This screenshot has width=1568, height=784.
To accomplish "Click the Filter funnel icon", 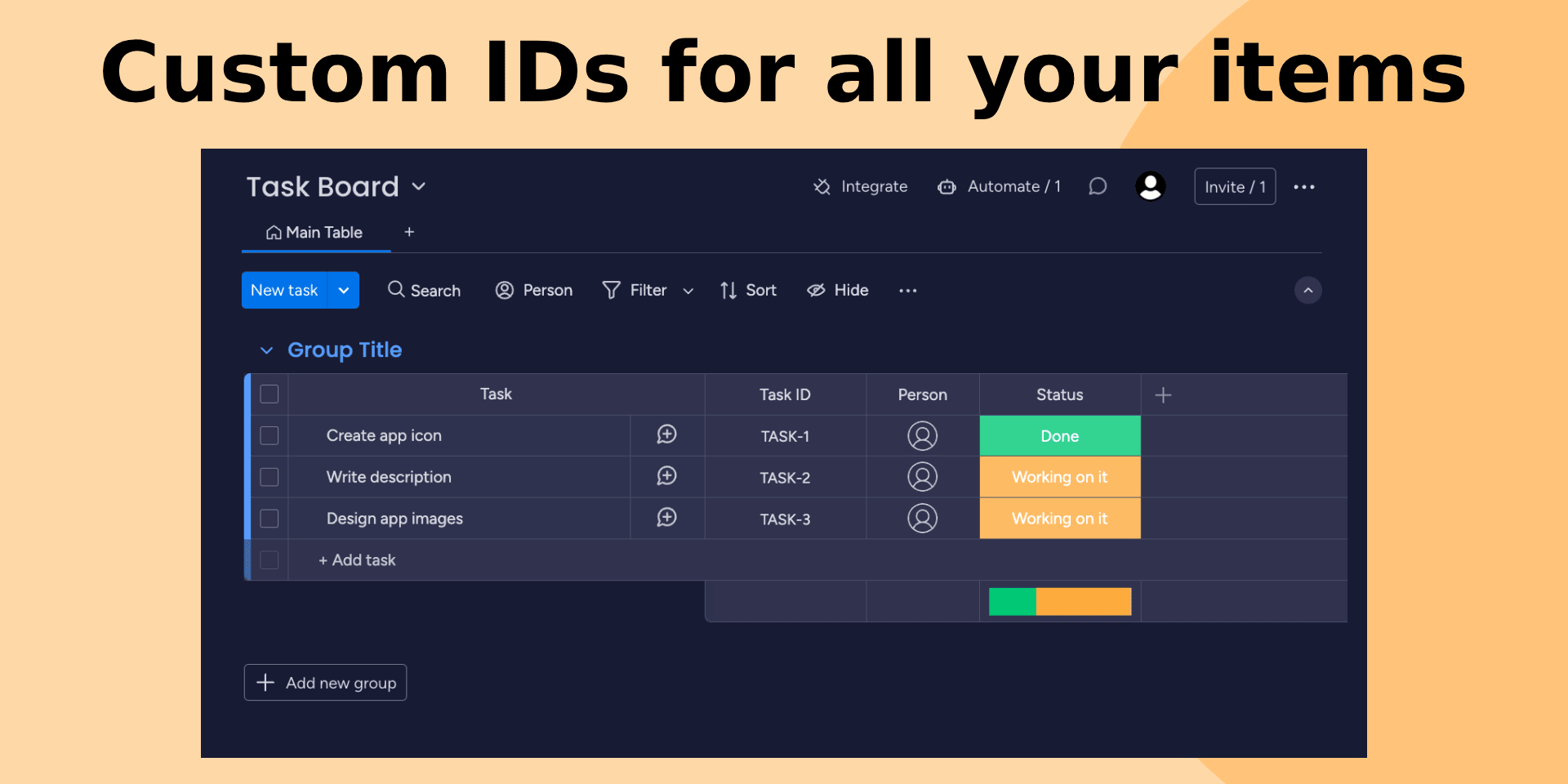I will 611,290.
